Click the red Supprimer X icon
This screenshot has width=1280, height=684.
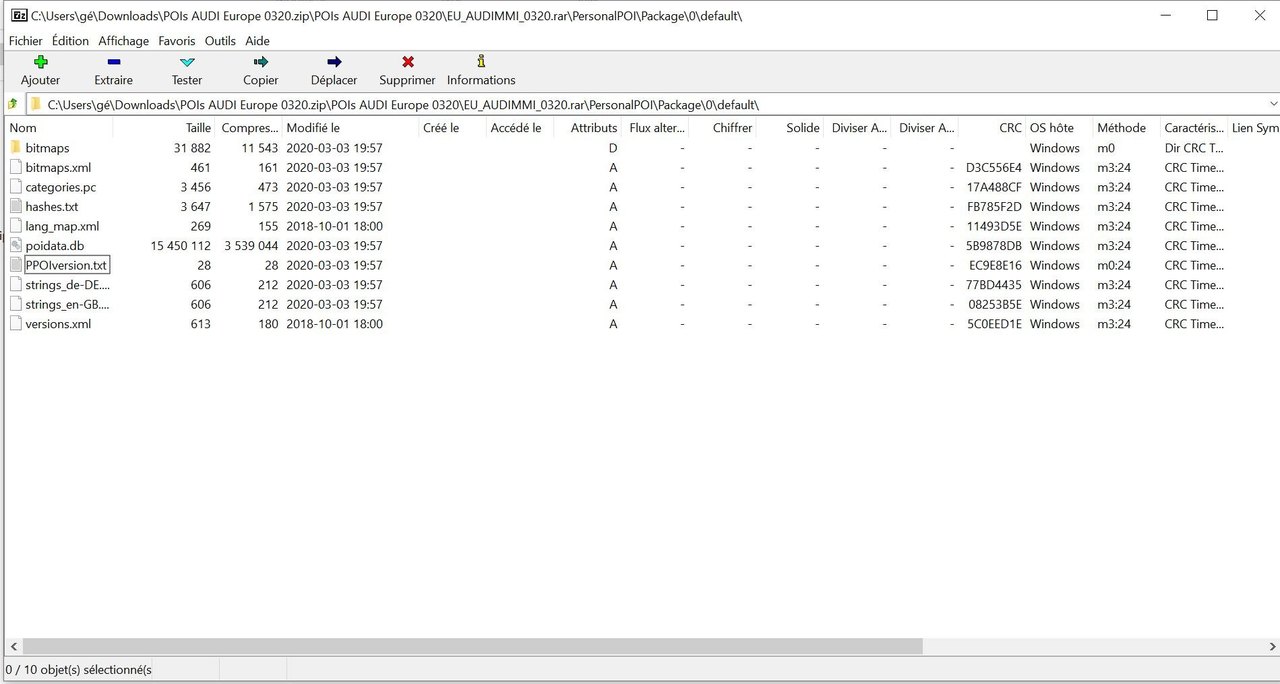[x=407, y=62]
